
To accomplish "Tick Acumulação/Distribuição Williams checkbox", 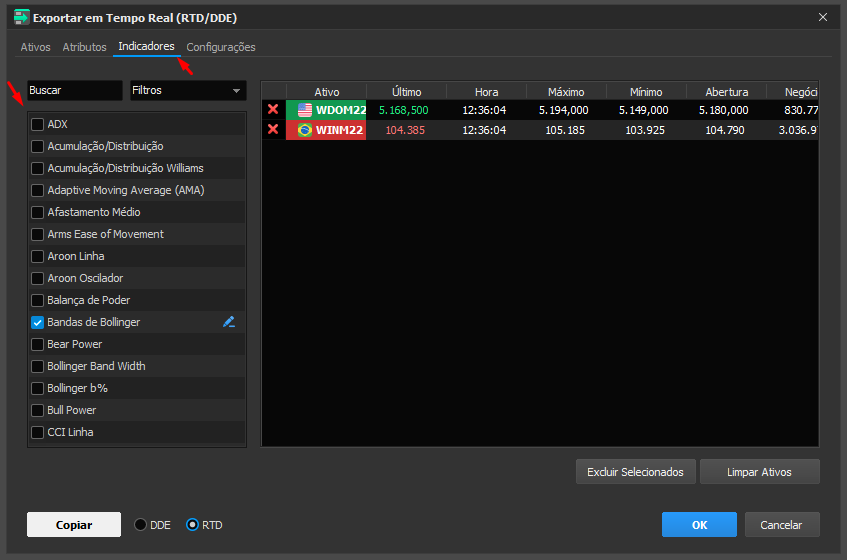I will click(x=37, y=168).
